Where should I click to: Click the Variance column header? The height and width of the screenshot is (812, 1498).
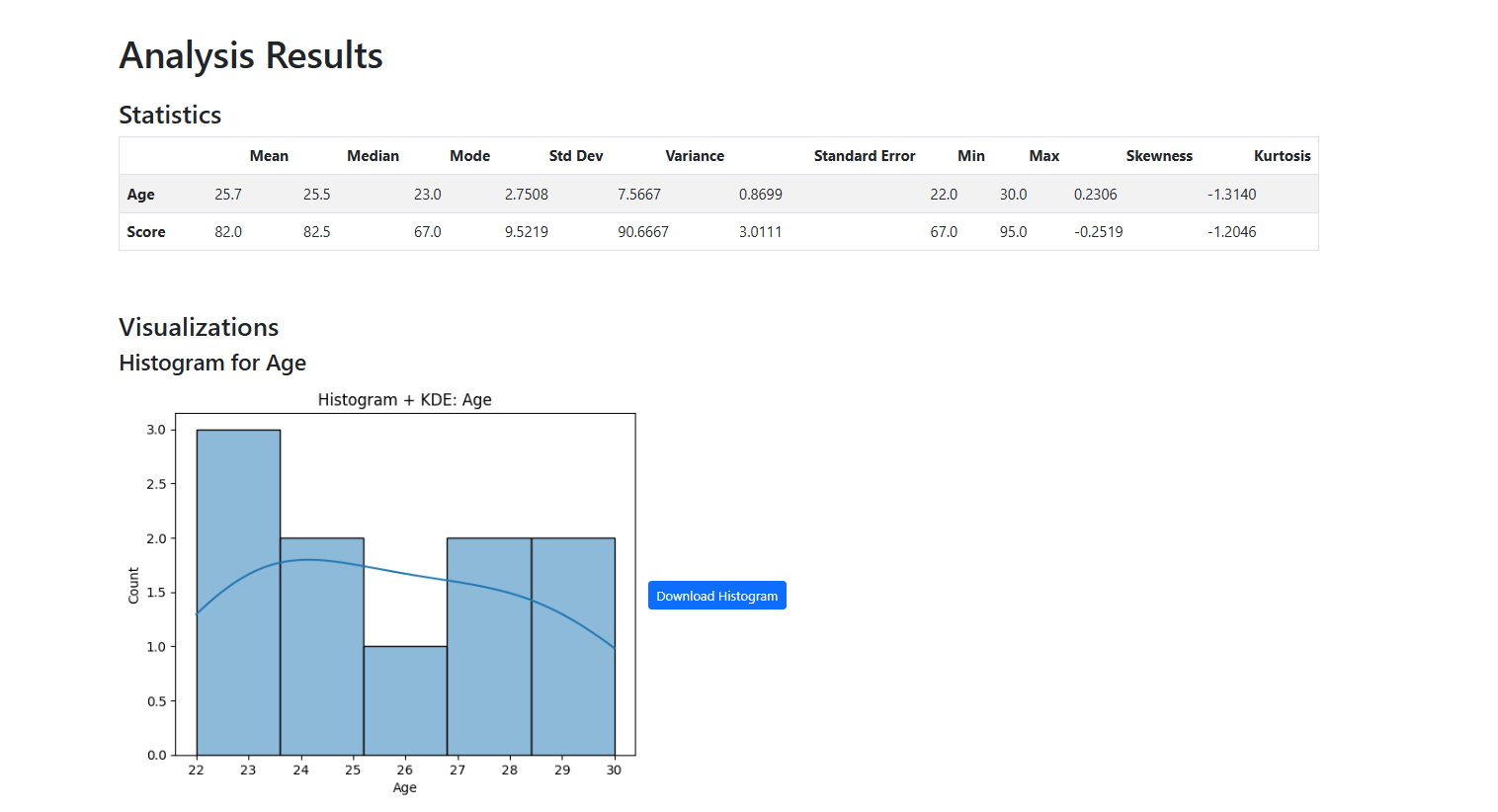695,155
